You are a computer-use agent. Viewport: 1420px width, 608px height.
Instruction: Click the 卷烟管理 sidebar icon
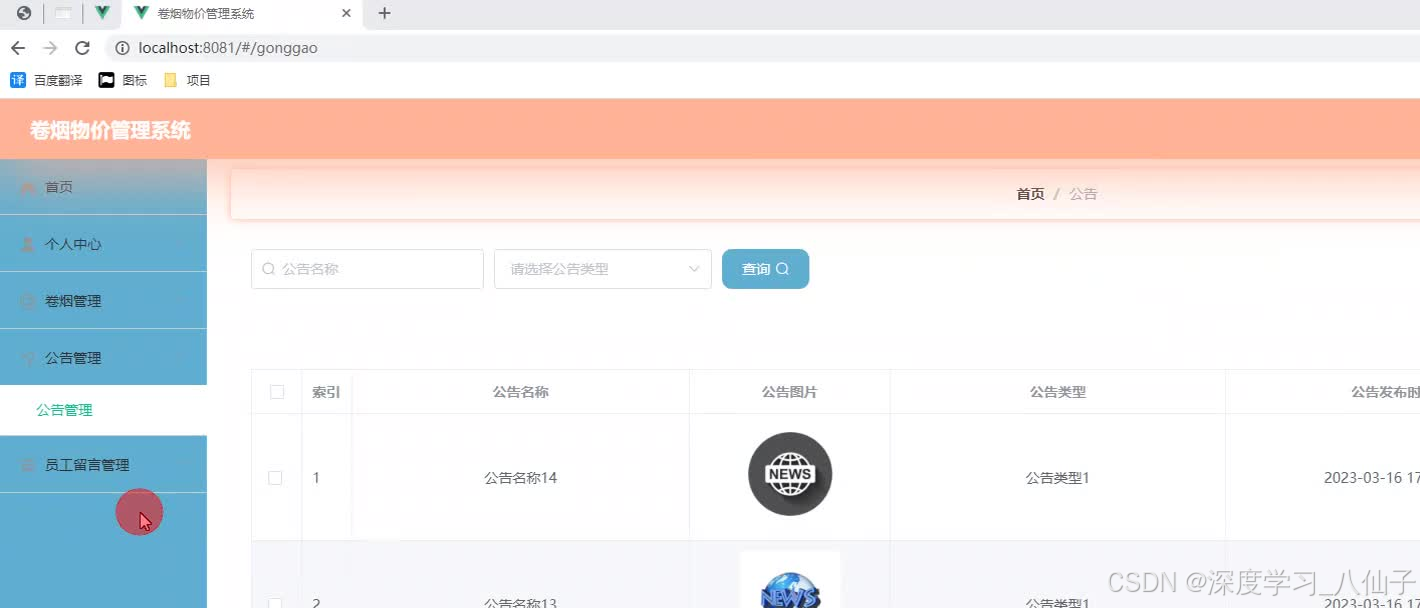26,300
